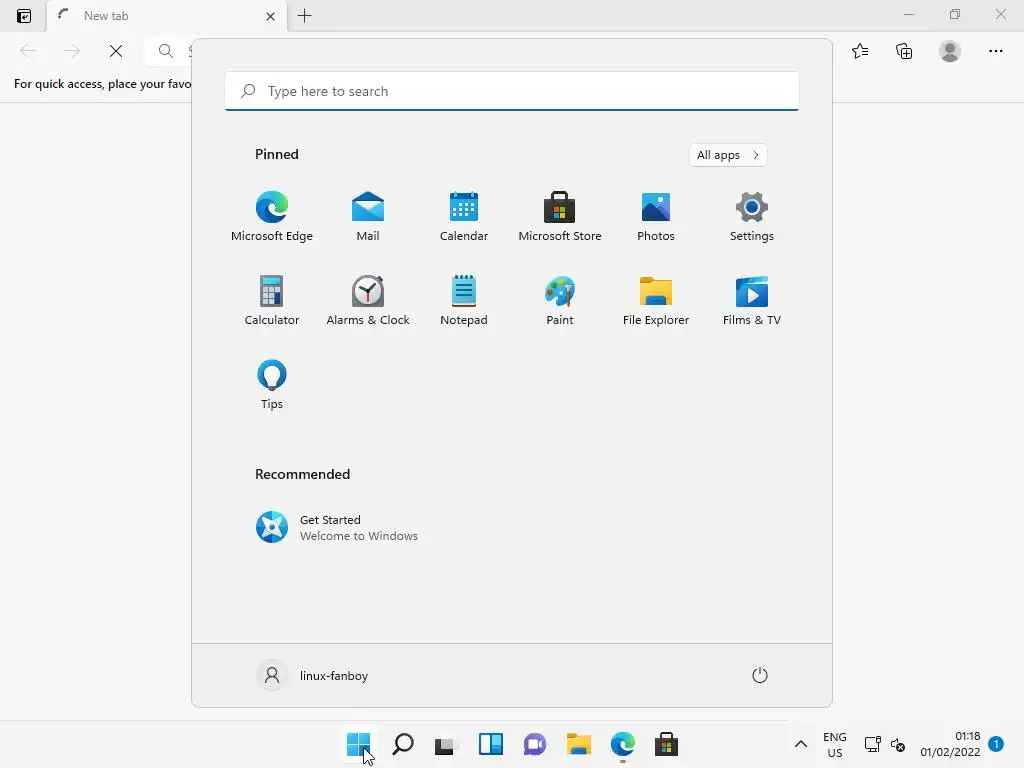Open Microsoft Store on taskbar
This screenshot has height=768, width=1024.
[x=667, y=744]
